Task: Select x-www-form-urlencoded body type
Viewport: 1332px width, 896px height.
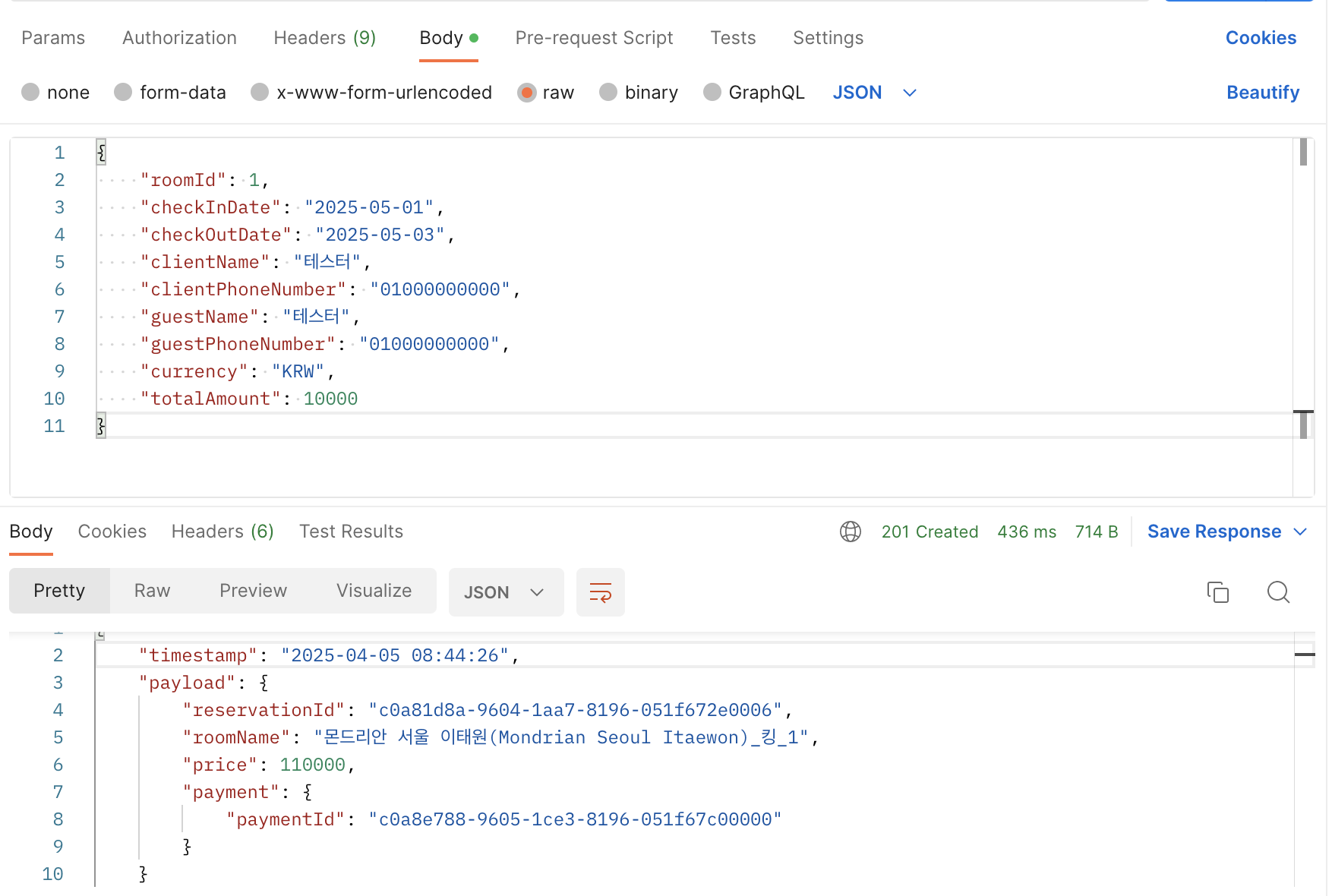Action: 371,93
